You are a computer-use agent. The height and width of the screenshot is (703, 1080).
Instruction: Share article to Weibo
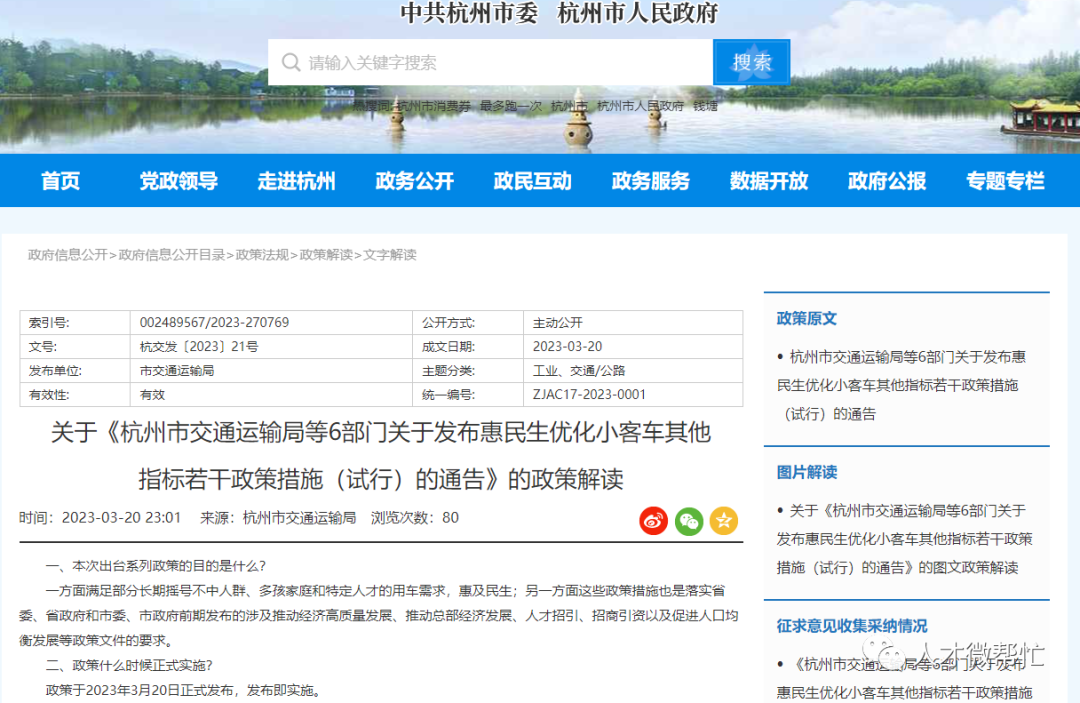(x=653, y=521)
